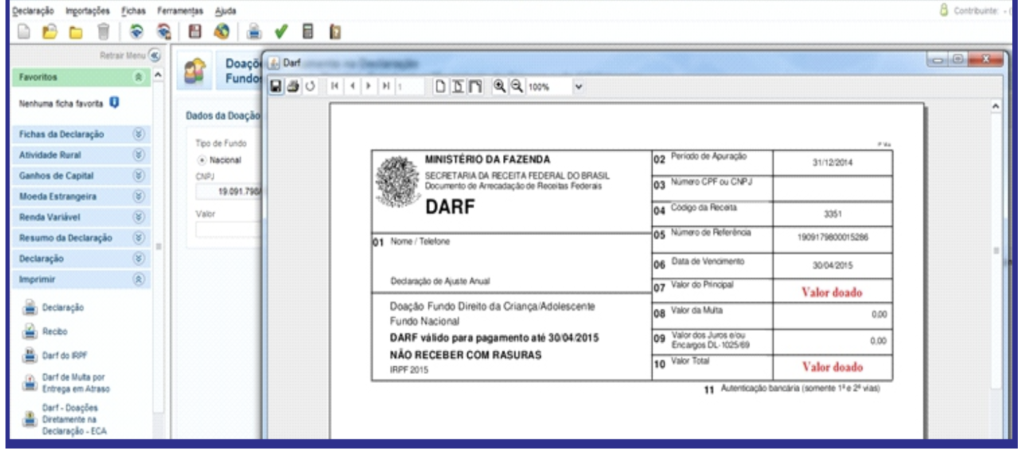This screenshot has width=1024, height=454.
Task: Go to next page in Darf viewer
Action: 369,86
